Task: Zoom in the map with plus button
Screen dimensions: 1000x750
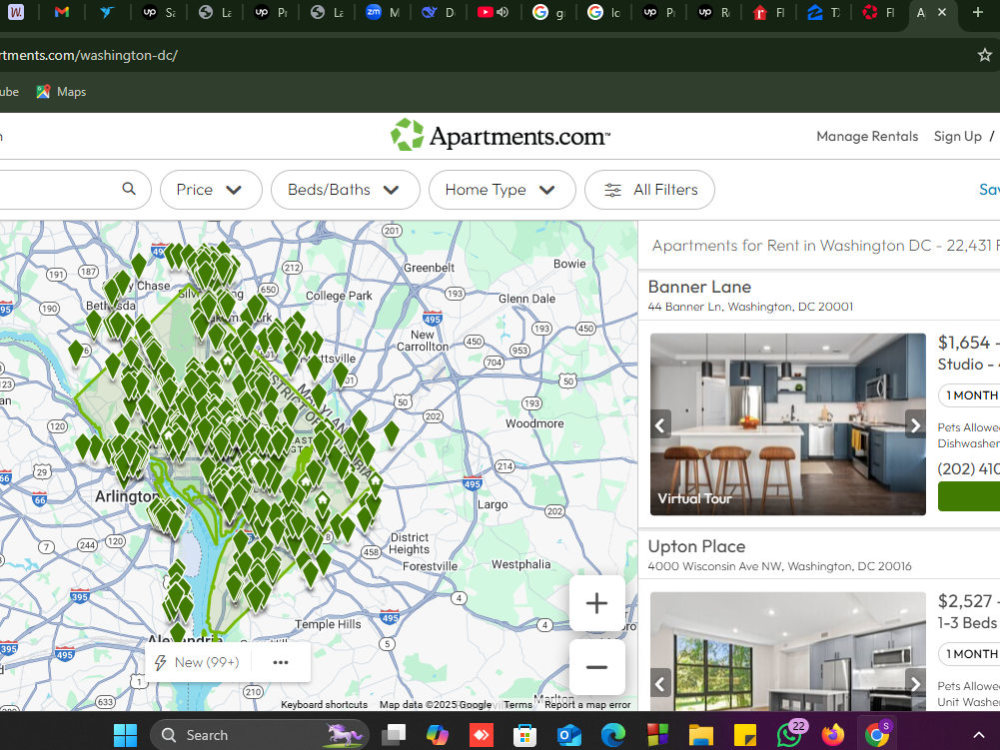Action: click(597, 603)
